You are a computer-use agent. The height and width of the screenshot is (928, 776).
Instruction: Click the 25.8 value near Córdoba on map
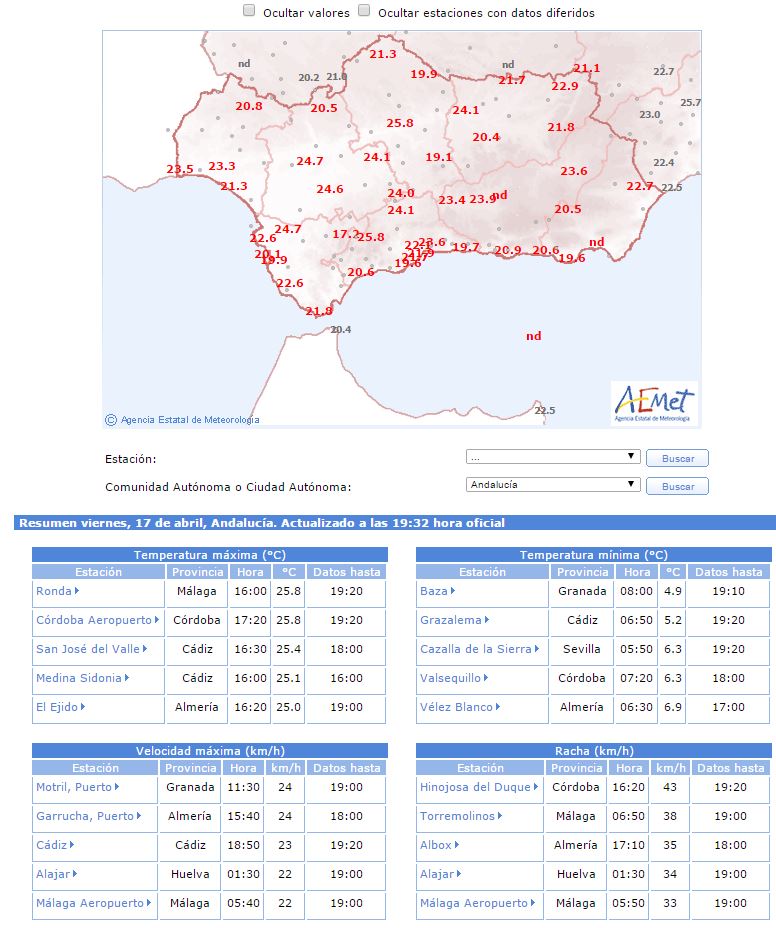pyautogui.click(x=400, y=123)
